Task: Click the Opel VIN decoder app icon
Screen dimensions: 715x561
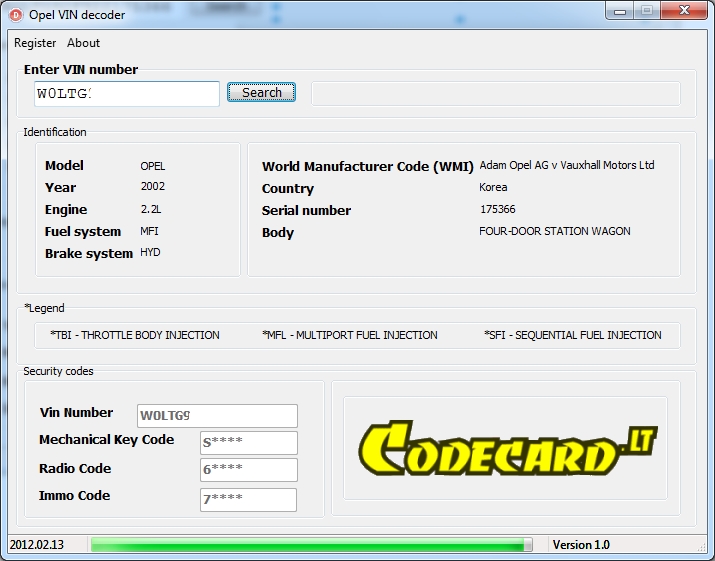Action: (x=15, y=13)
